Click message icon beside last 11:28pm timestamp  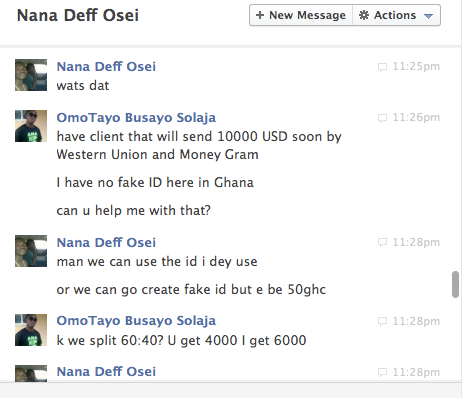(382, 372)
